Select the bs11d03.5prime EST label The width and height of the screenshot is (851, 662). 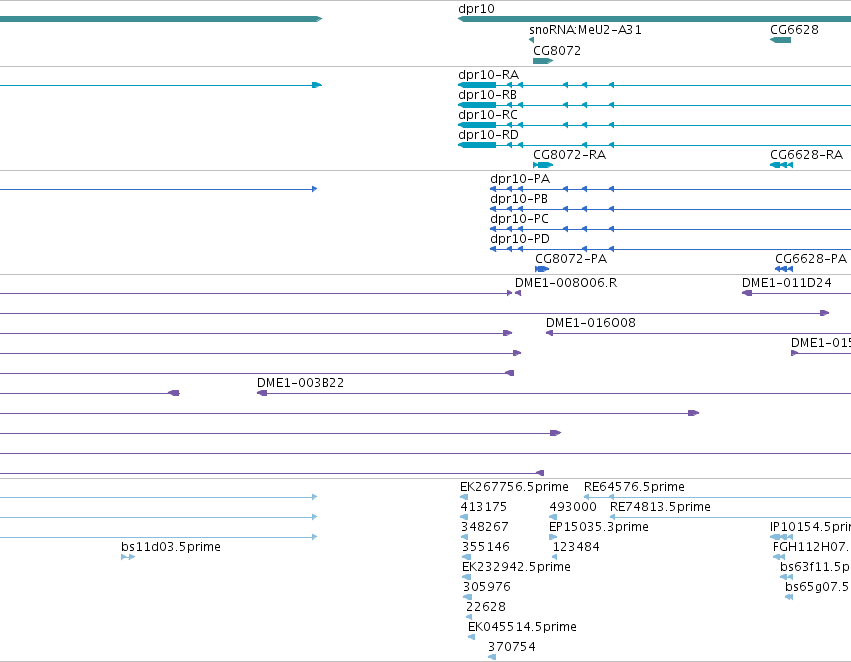pos(170,547)
